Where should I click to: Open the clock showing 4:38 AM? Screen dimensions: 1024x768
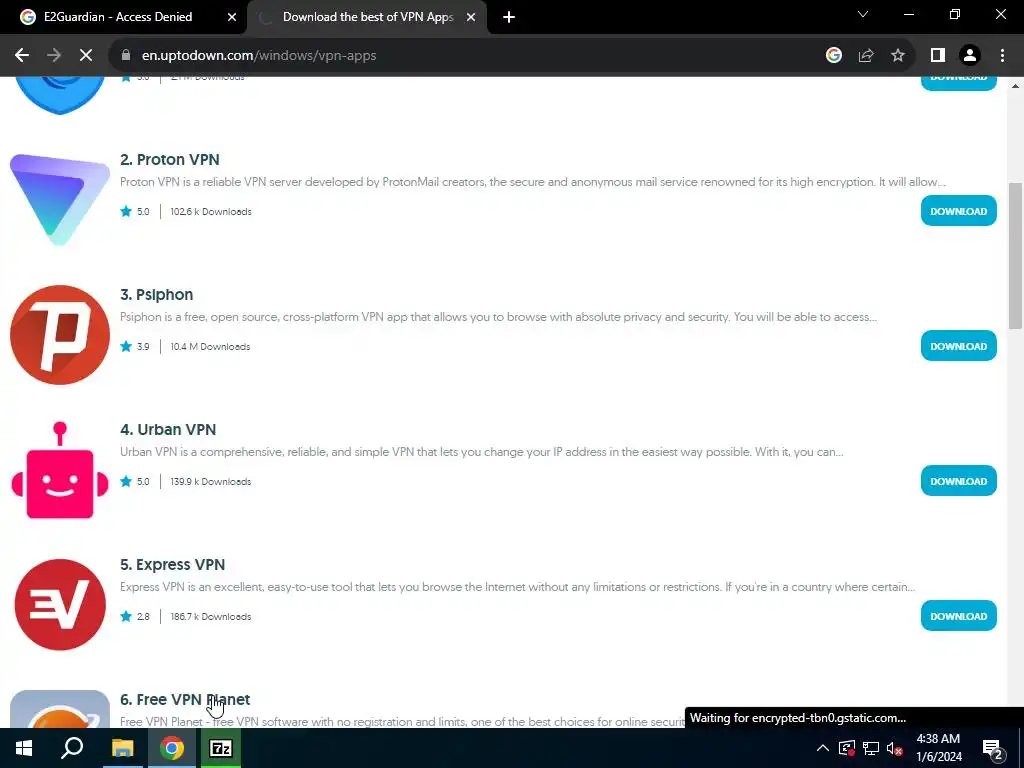tap(938, 748)
